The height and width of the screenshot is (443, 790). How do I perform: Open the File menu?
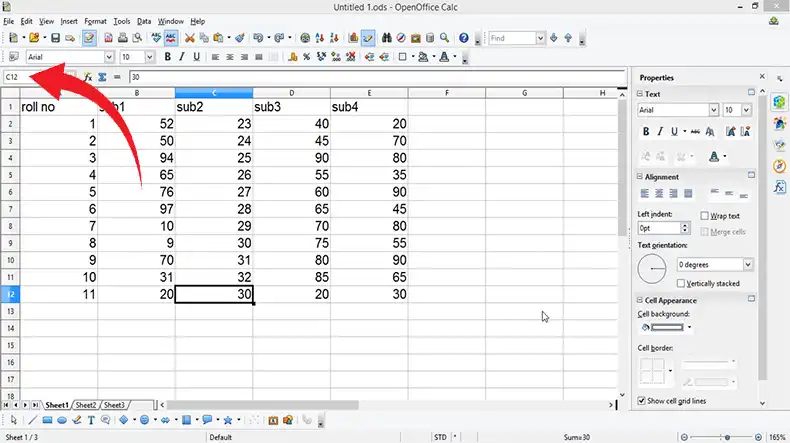pos(9,21)
